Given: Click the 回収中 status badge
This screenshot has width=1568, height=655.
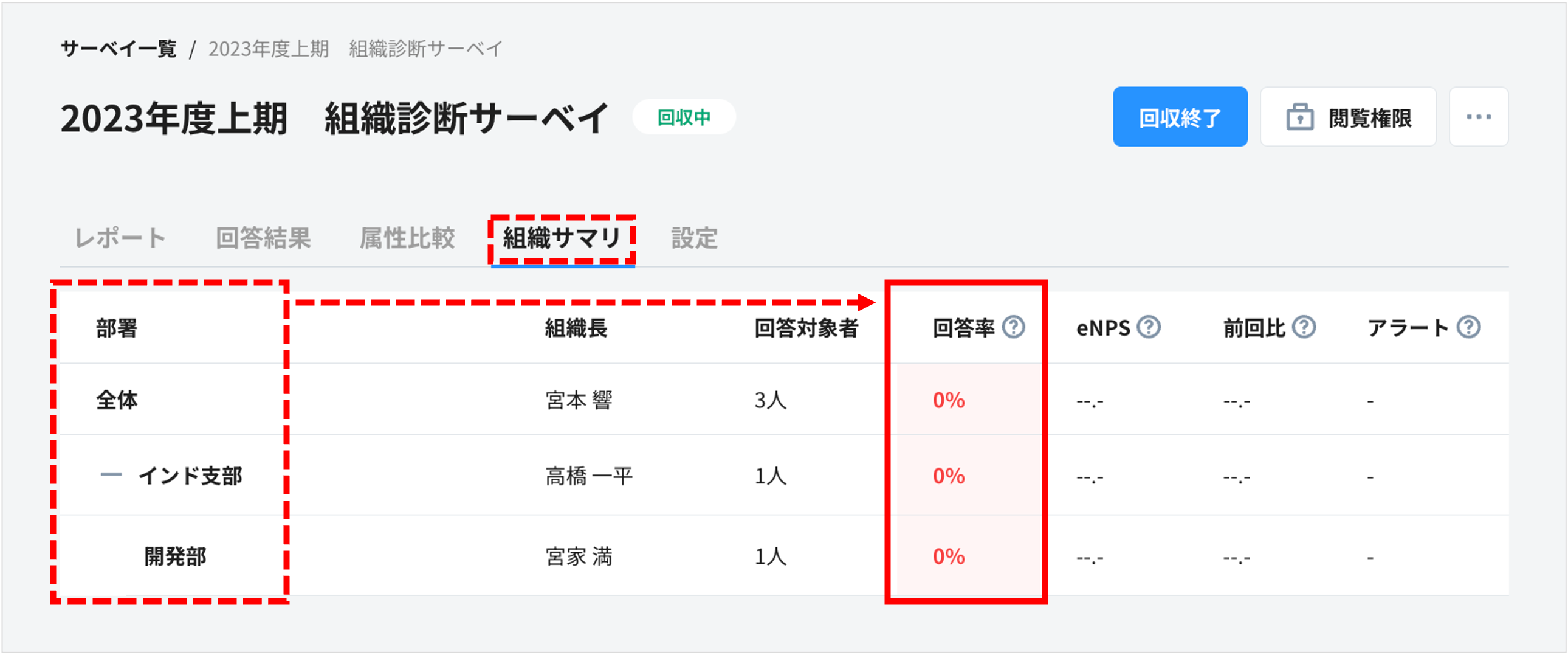Looking at the screenshot, I should tap(683, 117).
